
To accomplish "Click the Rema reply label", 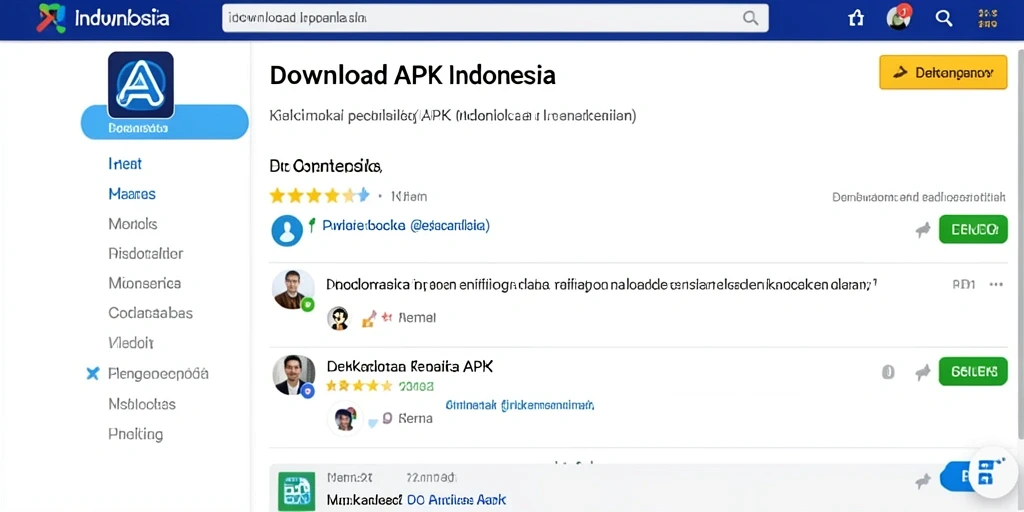I will pos(415,419).
